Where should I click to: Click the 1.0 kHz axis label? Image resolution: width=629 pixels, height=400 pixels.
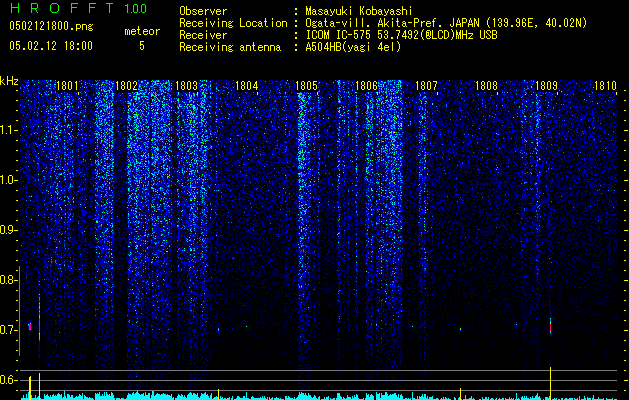click(8, 180)
